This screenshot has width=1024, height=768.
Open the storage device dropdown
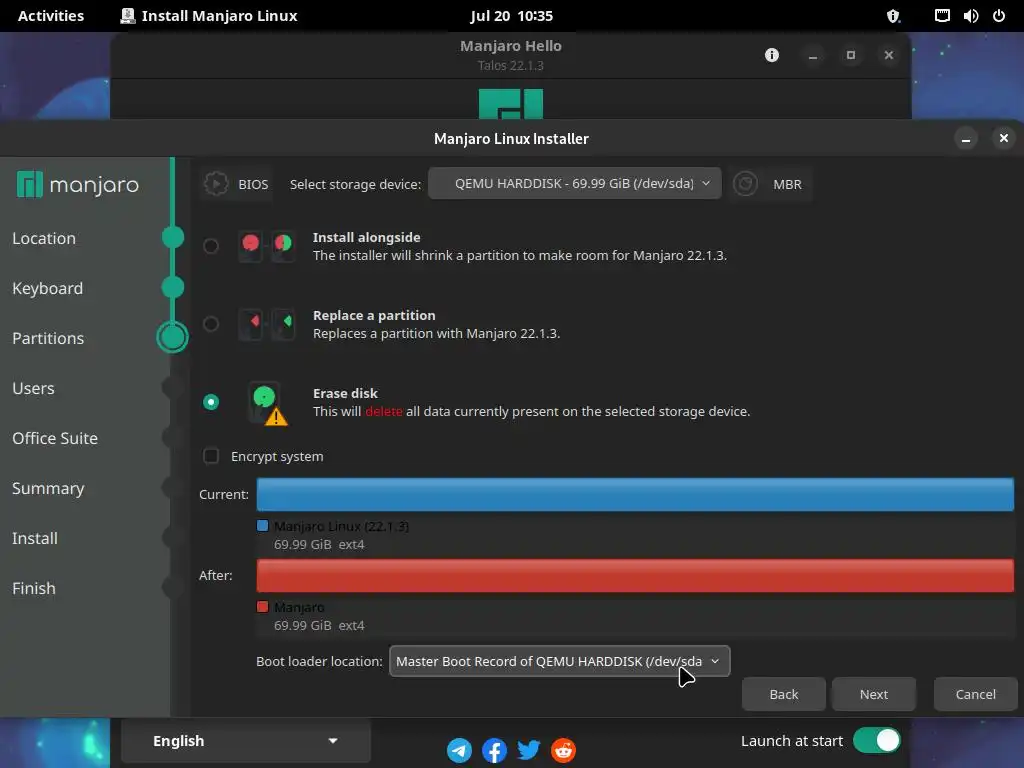[575, 184]
